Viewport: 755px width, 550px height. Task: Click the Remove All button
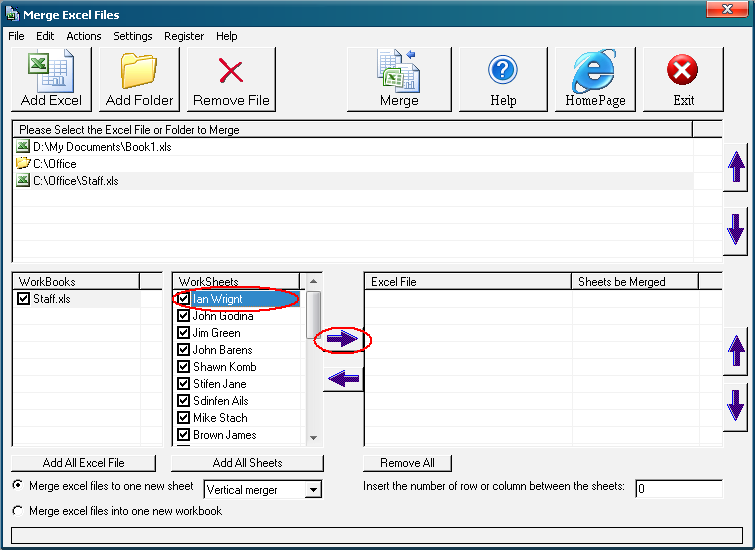tap(407, 463)
